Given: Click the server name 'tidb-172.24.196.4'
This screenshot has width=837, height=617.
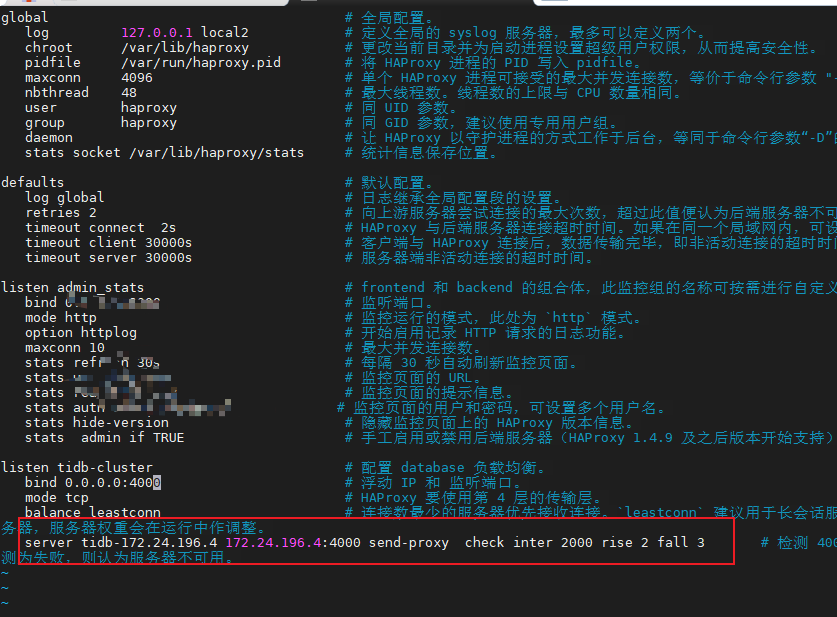Looking at the screenshot, I should point(149,543).
